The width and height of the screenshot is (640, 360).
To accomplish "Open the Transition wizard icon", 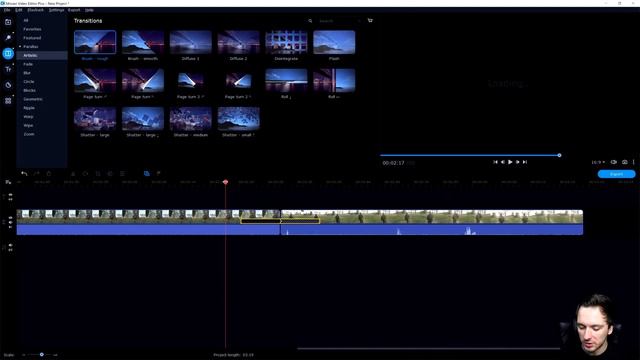I will (147, 173).
